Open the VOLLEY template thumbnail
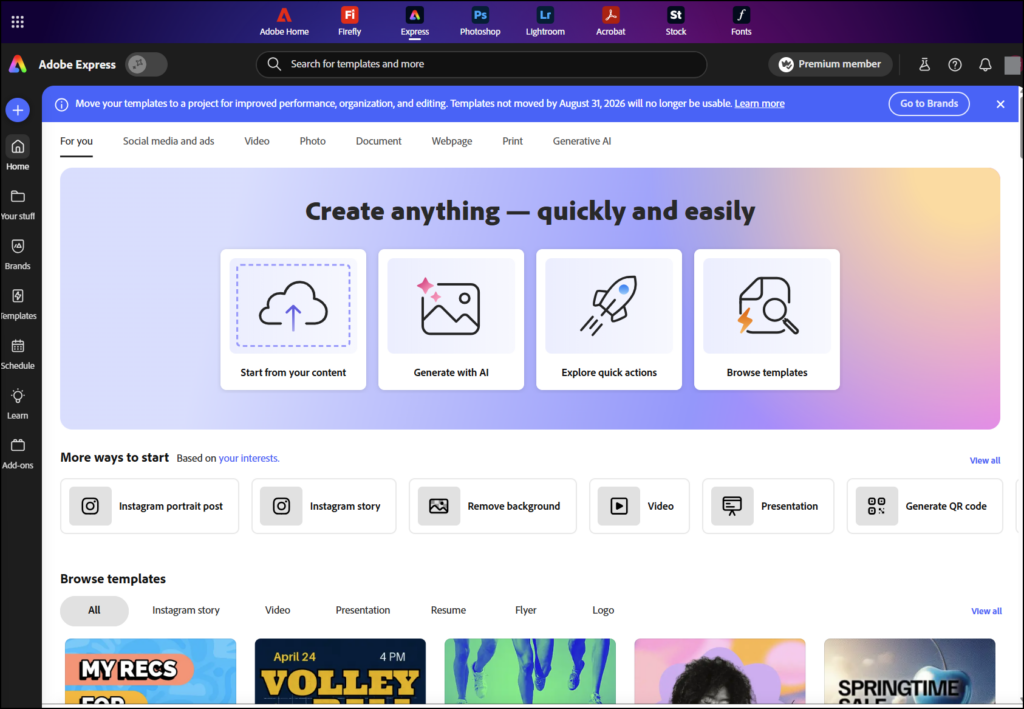The height and width of the screenshot is (709, 1024). tap(340, 671)
